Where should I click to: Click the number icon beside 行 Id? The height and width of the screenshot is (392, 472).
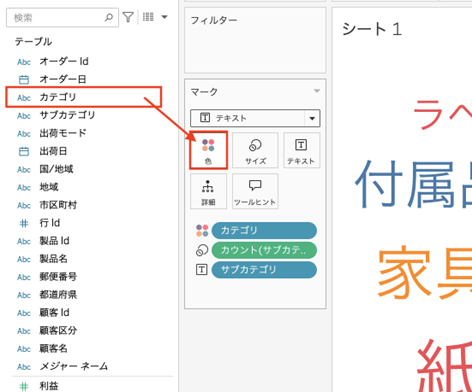[24, 223]
